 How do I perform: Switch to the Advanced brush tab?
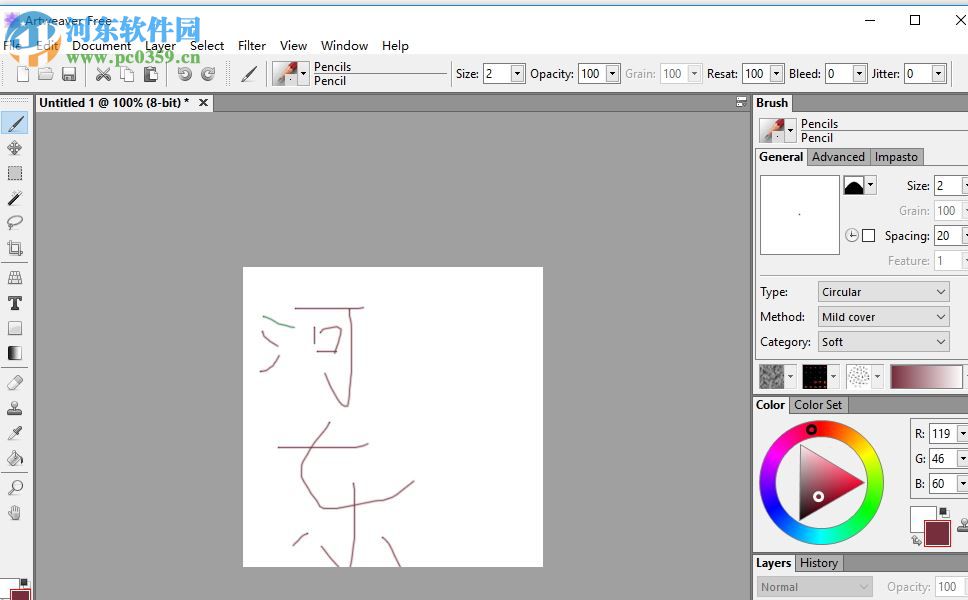tap(838, 157)
